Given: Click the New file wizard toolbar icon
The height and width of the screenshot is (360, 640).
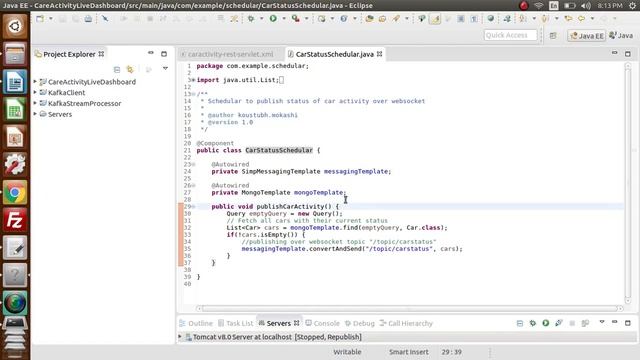Looking at the screenshot, I should 40,19.
